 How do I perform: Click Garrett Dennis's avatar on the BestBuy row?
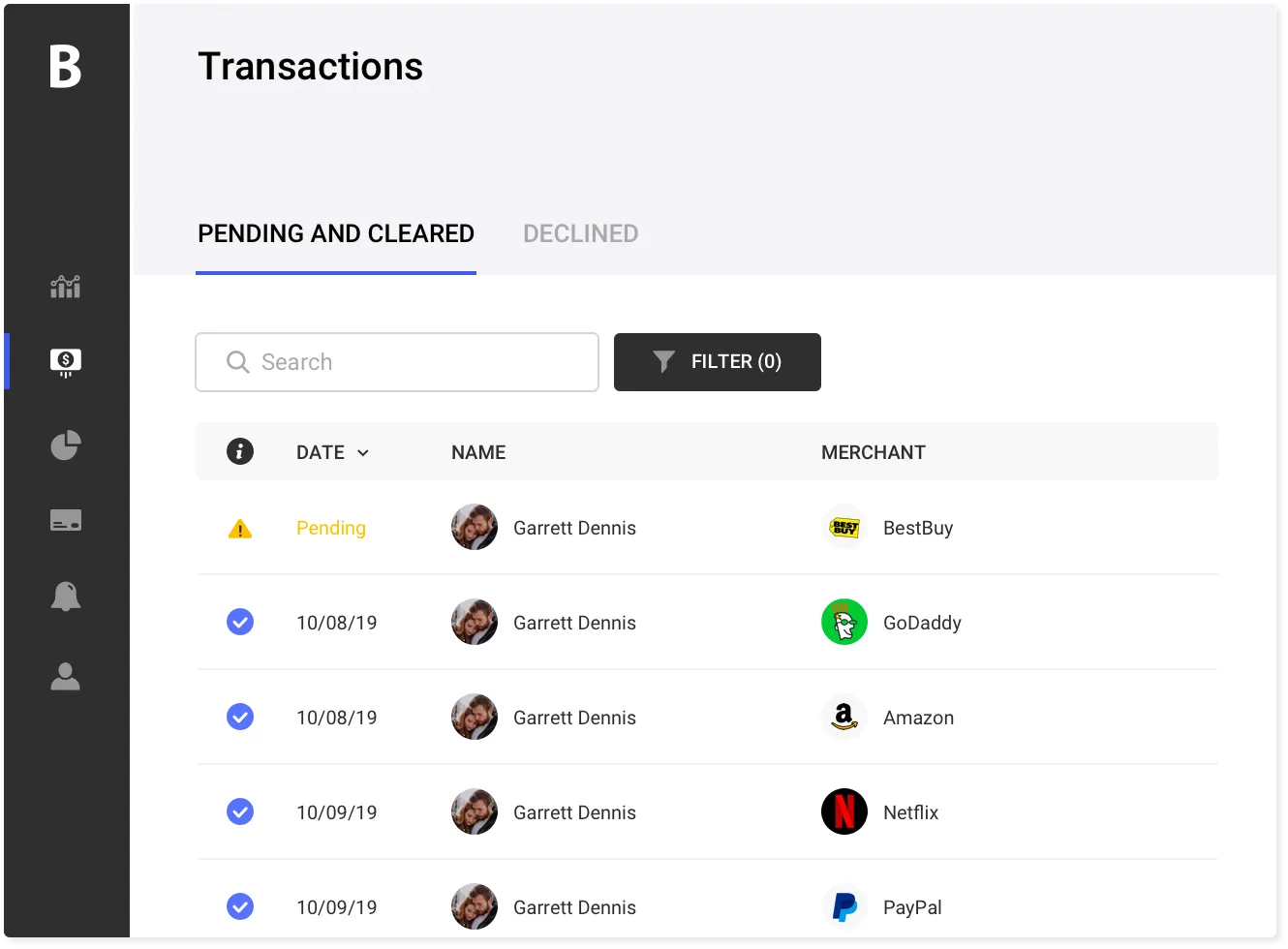[475, 527]
